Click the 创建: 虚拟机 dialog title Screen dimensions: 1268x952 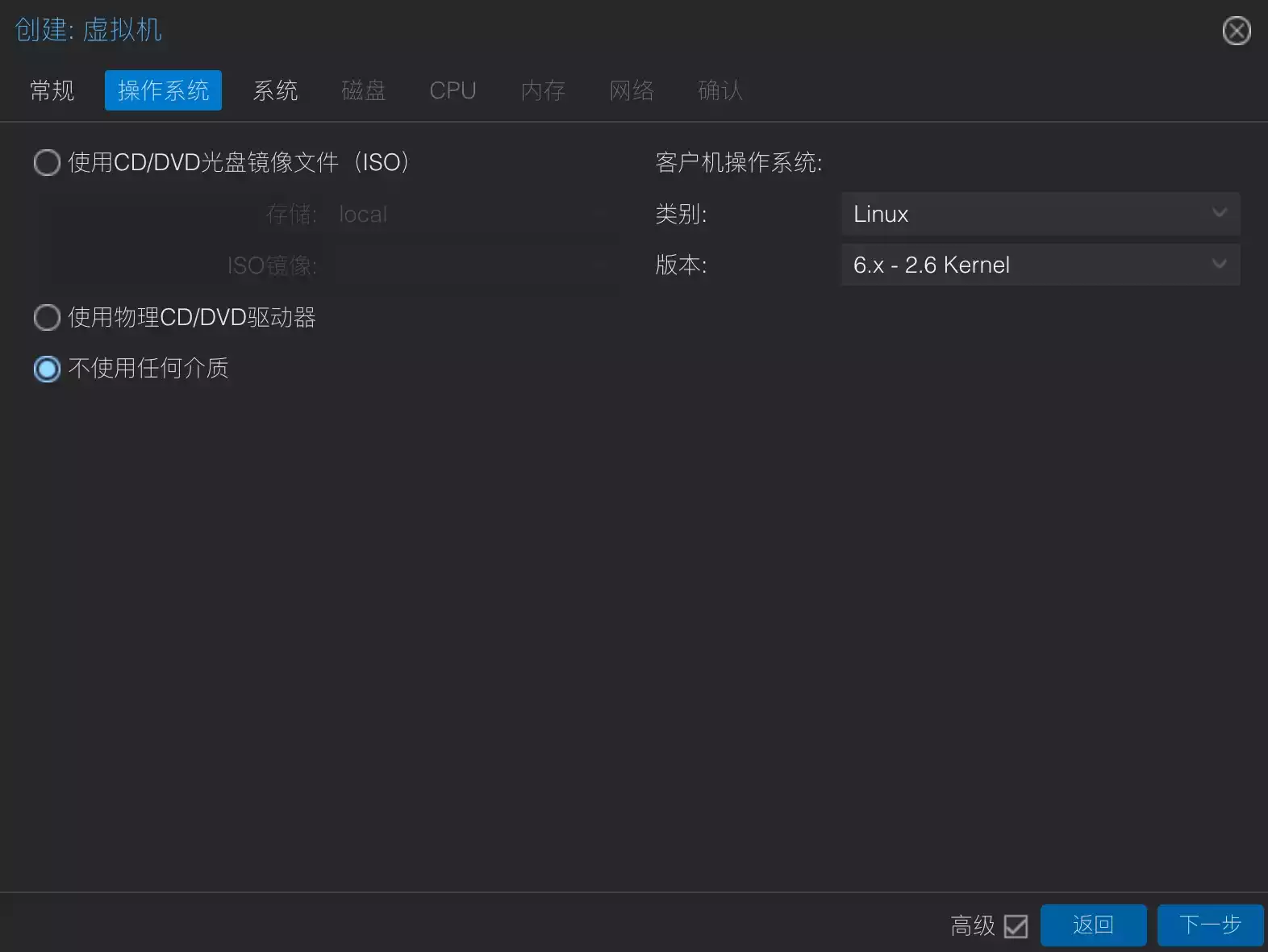(x=89, y=31)
